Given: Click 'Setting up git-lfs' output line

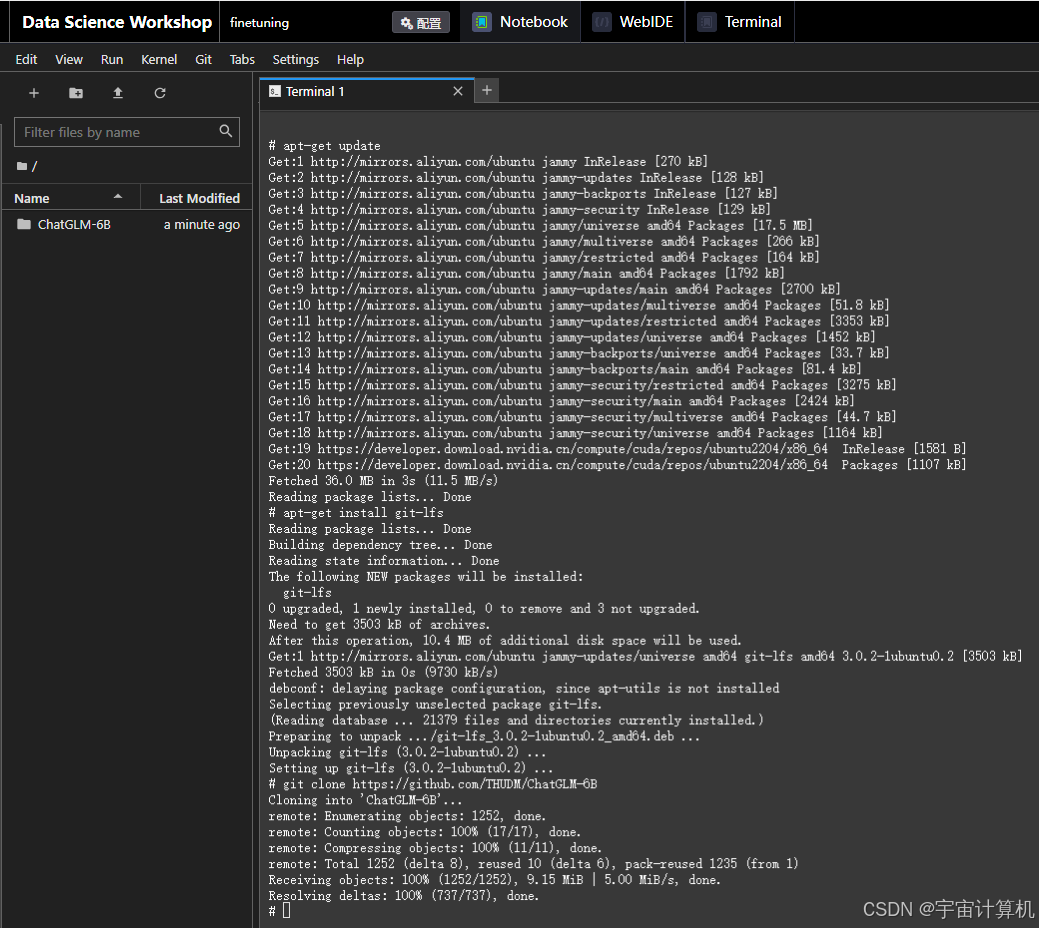Looking at the screenshot, I should tap(411, 768).
